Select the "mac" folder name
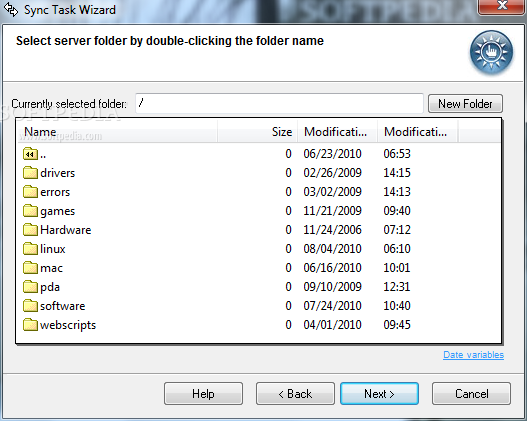527x421 pixels. pos(51,268)
